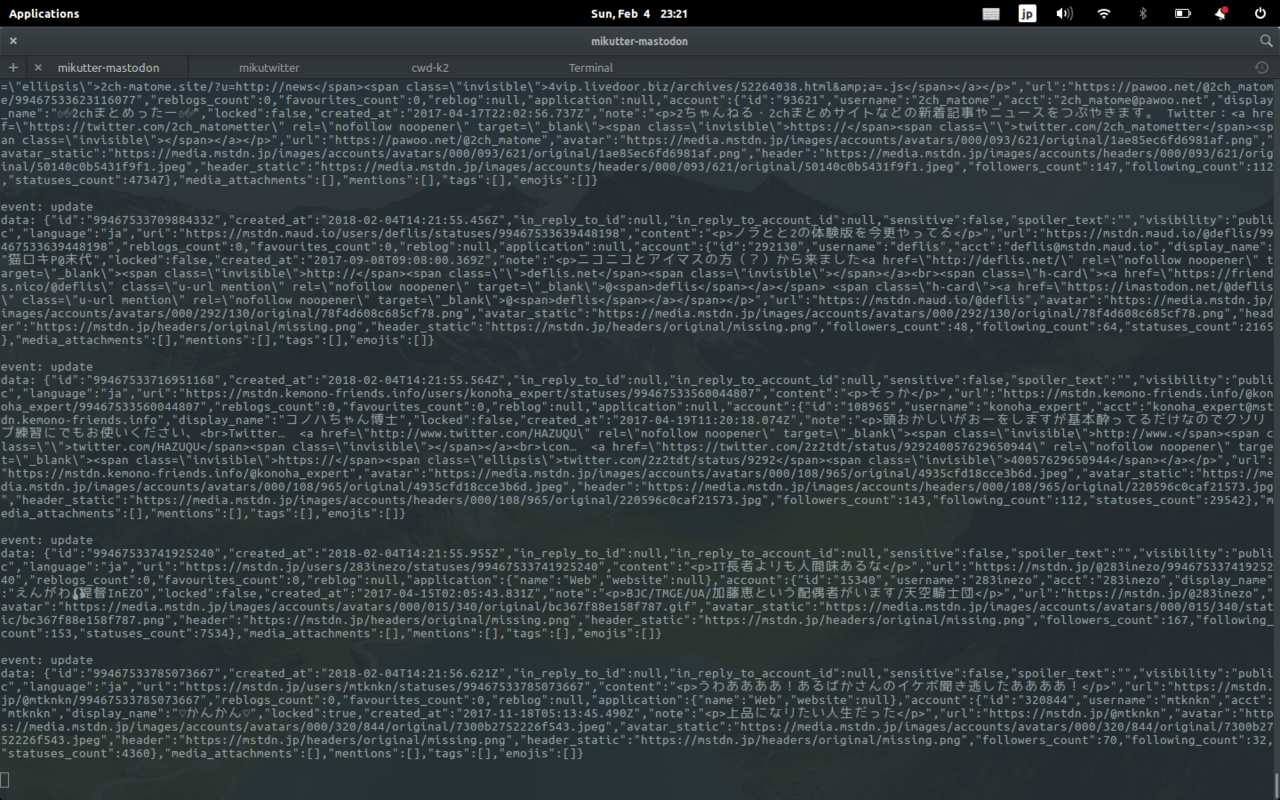Screen dimensions: 1280x800
Task: Open the keyboard icon in top panel
Action: [991, 14]
